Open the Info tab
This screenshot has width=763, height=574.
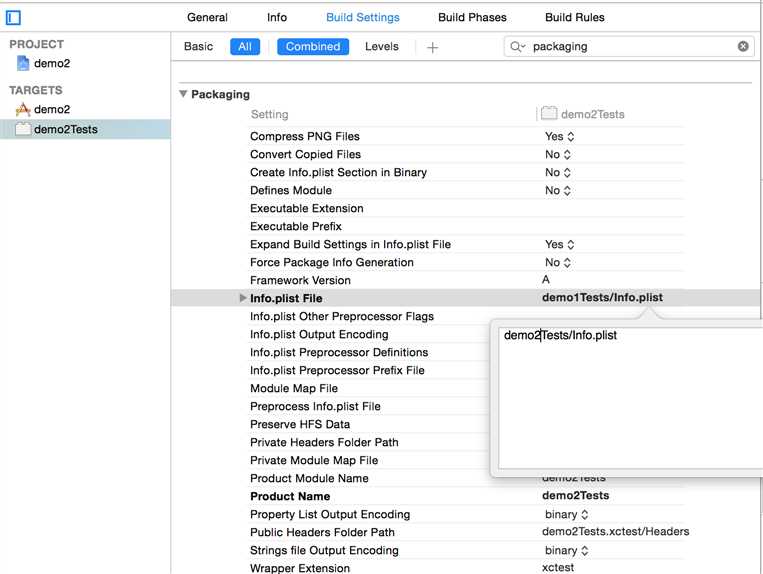pyautogui.click(x=277, y=18)
